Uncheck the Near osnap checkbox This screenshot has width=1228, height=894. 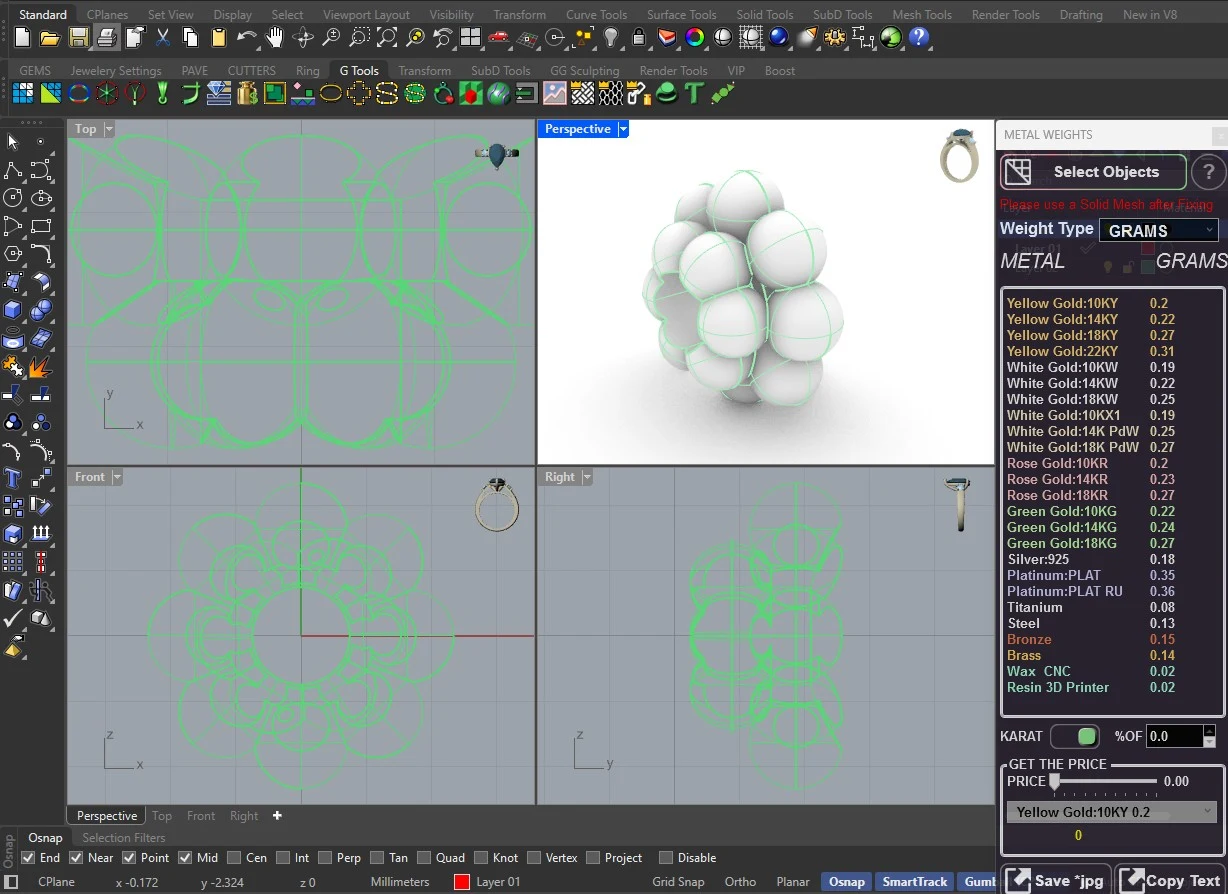(x=76, y=858)
